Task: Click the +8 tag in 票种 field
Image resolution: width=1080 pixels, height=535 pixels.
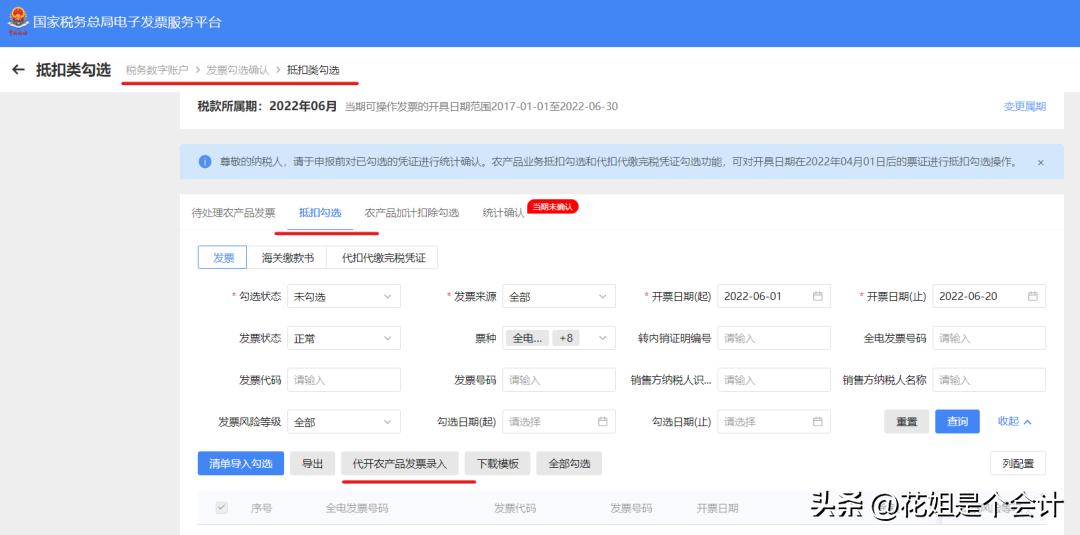Action: [565, 338]
